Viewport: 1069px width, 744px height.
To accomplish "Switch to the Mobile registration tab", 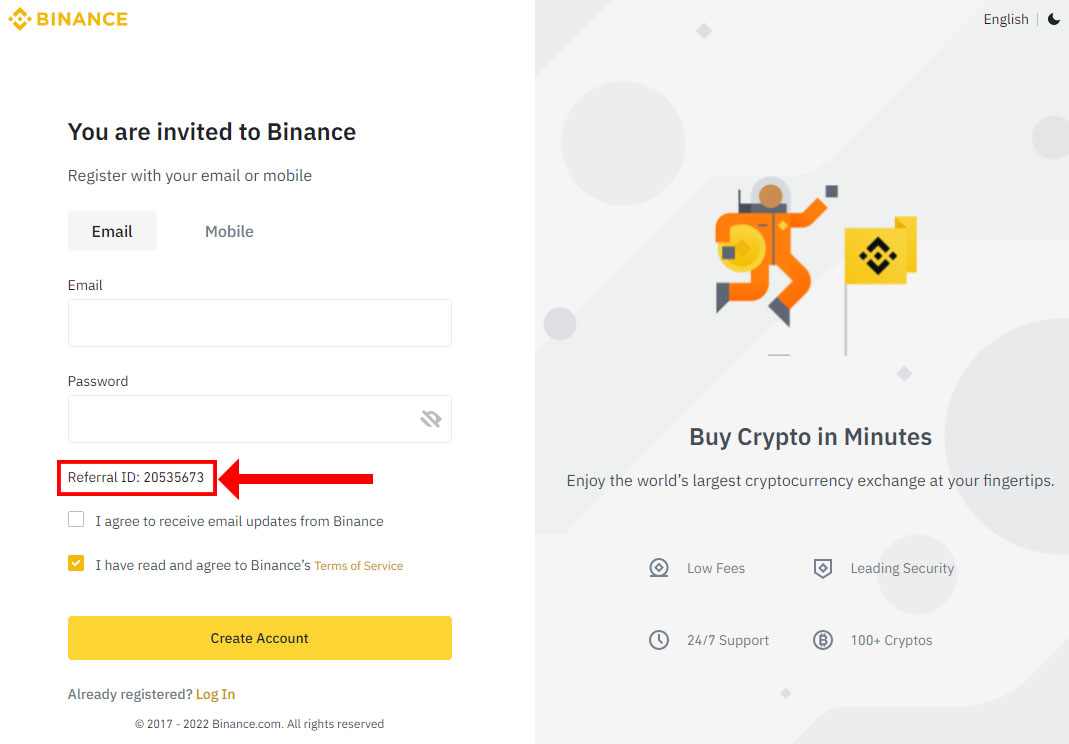I will click(x=228, y=231).
